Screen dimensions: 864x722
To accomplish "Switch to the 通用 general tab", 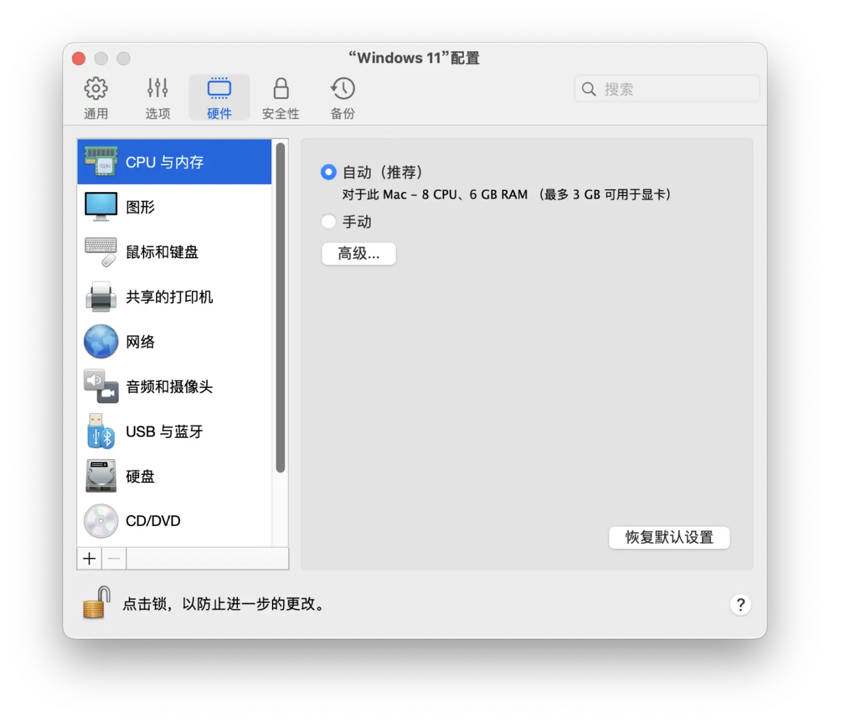I will coord(96,98).
